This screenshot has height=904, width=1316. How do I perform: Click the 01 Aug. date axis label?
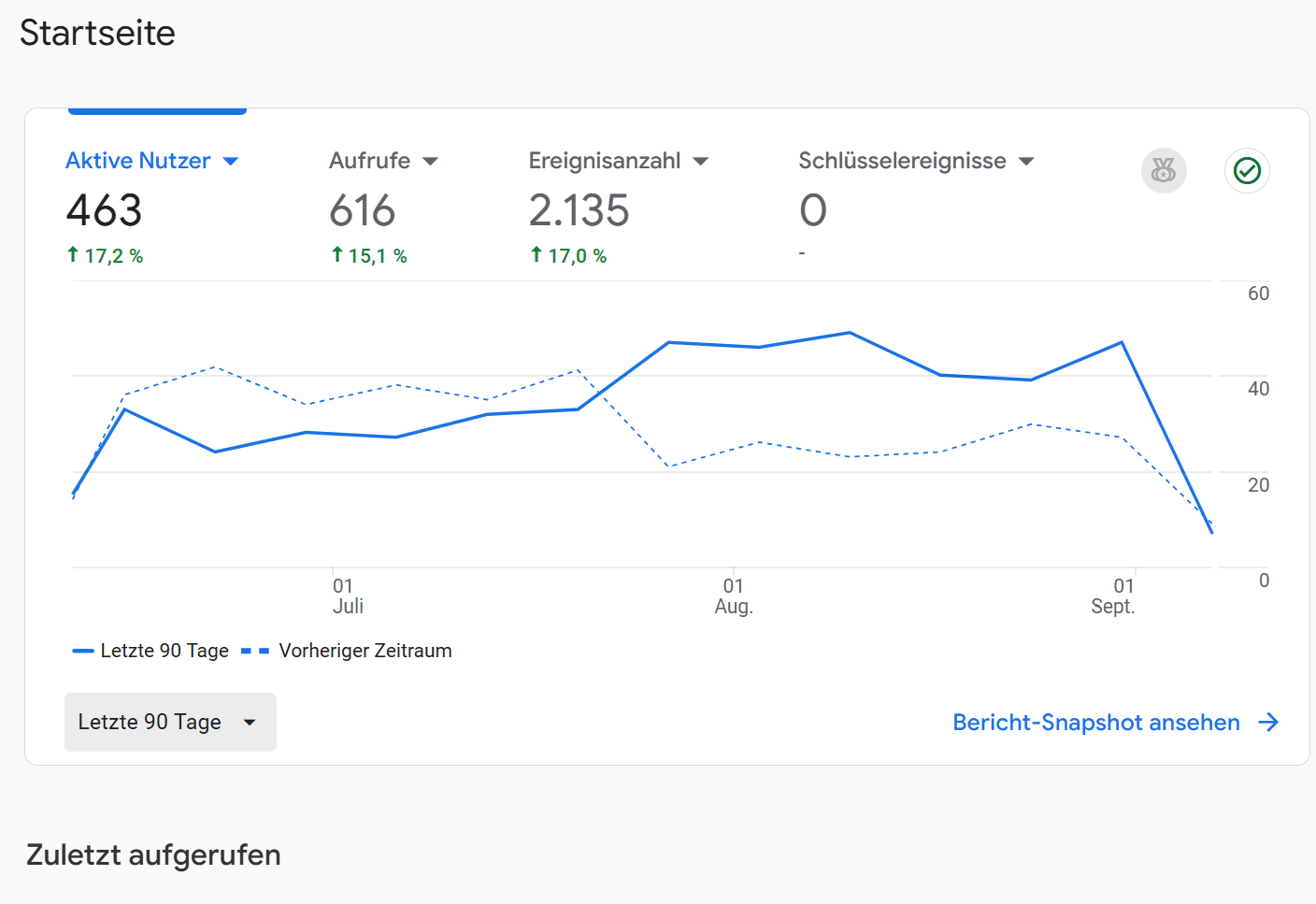(734, 596)
